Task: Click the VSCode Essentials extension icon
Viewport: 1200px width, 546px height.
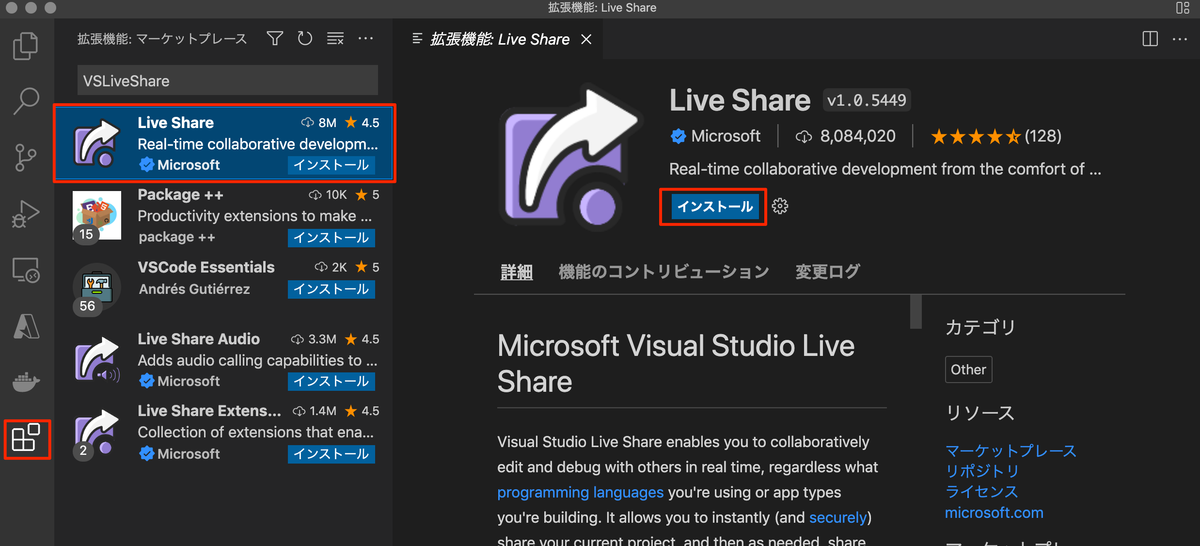Action: [x=97, y=289]
